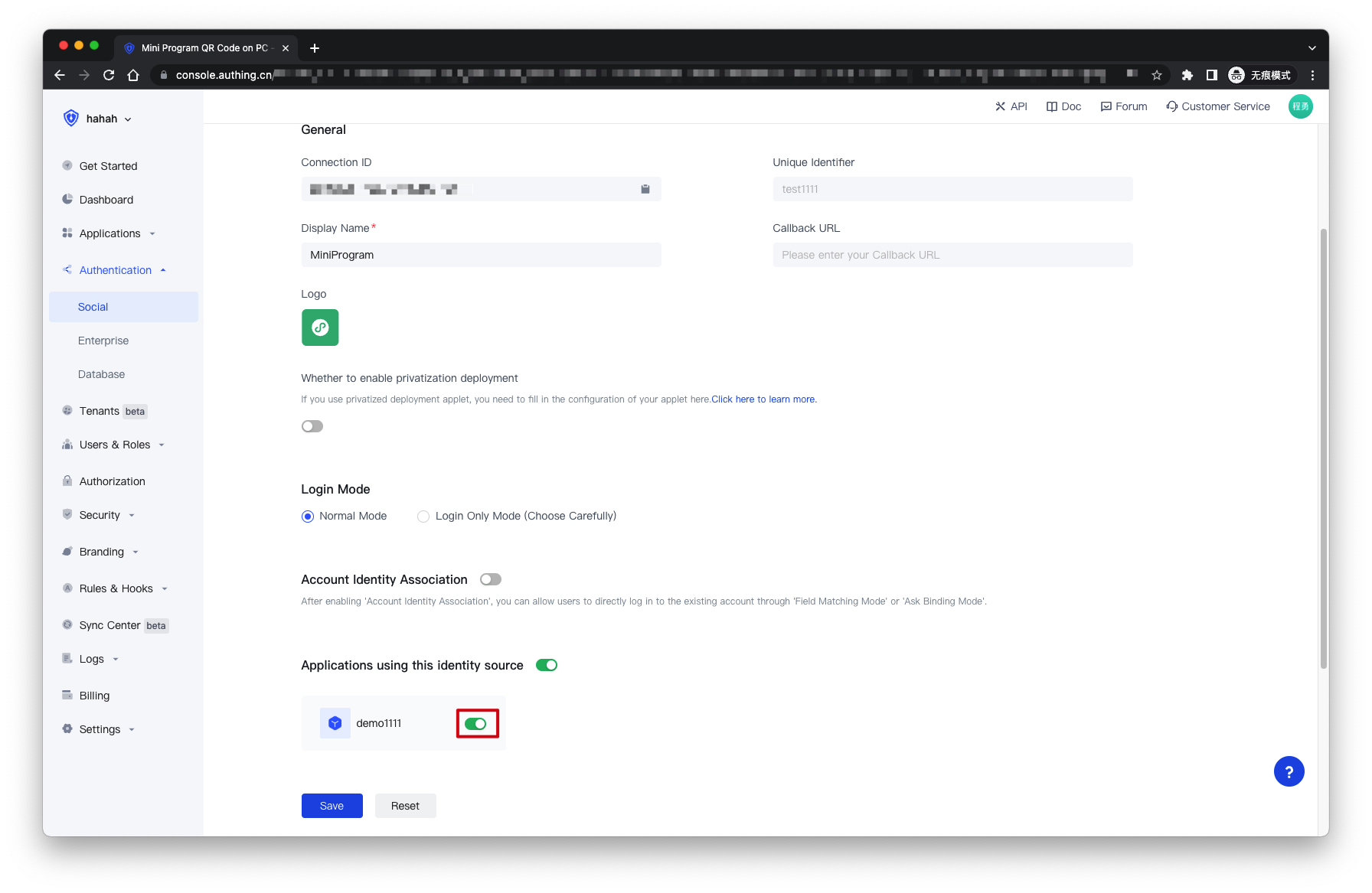Viewport: 1372px width, 893px height.
Task: Click the green user avatar icon
Action: (x=1300, y=106)
